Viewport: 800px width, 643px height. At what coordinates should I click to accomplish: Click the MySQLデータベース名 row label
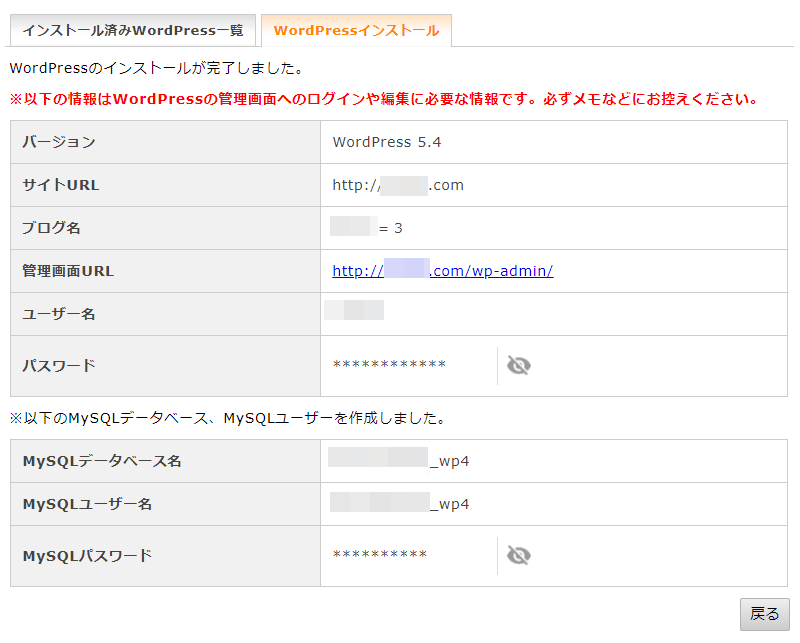click(102, 461)
